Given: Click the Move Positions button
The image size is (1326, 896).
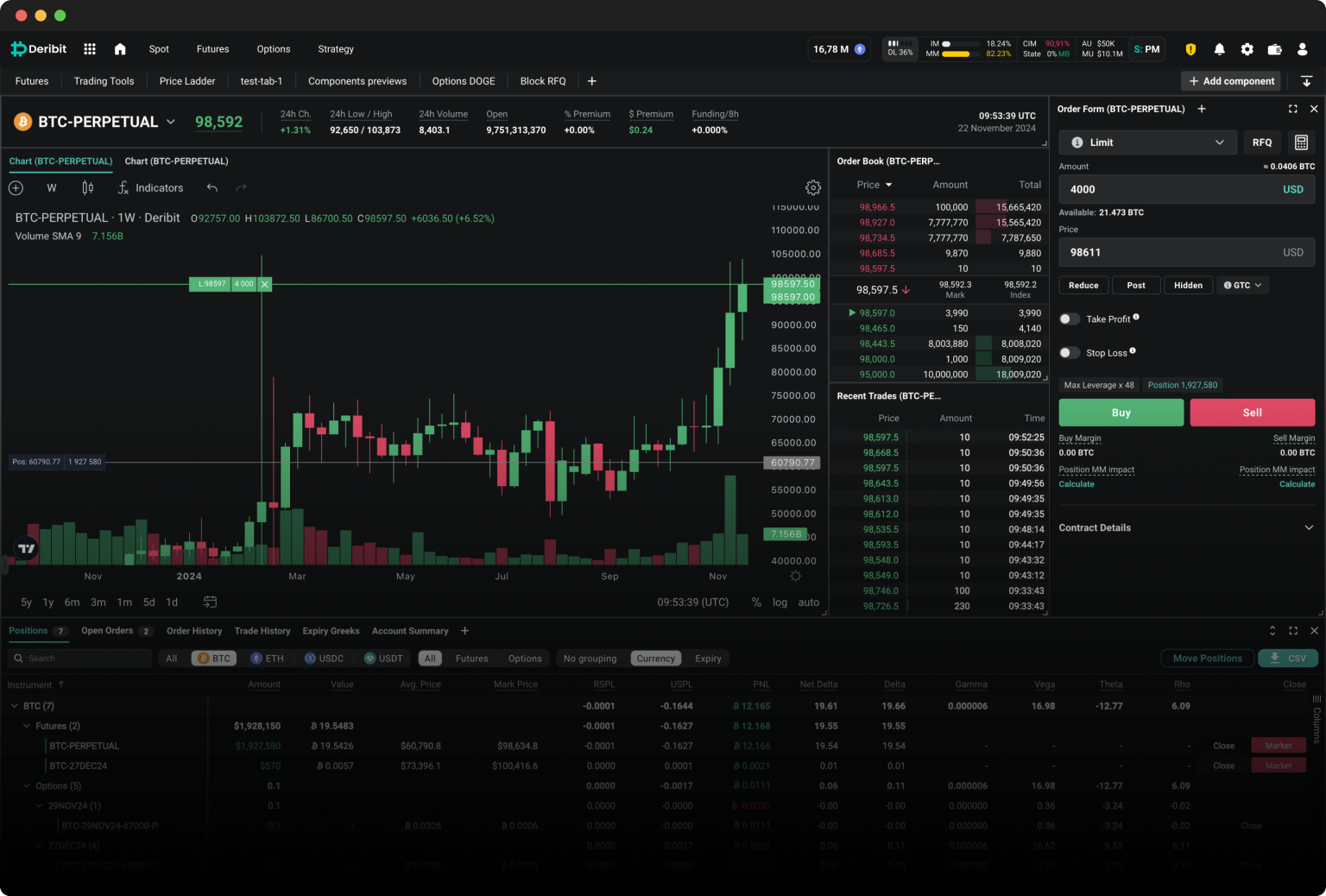Looking at the screenshot, I should [x=1207, y=659].
